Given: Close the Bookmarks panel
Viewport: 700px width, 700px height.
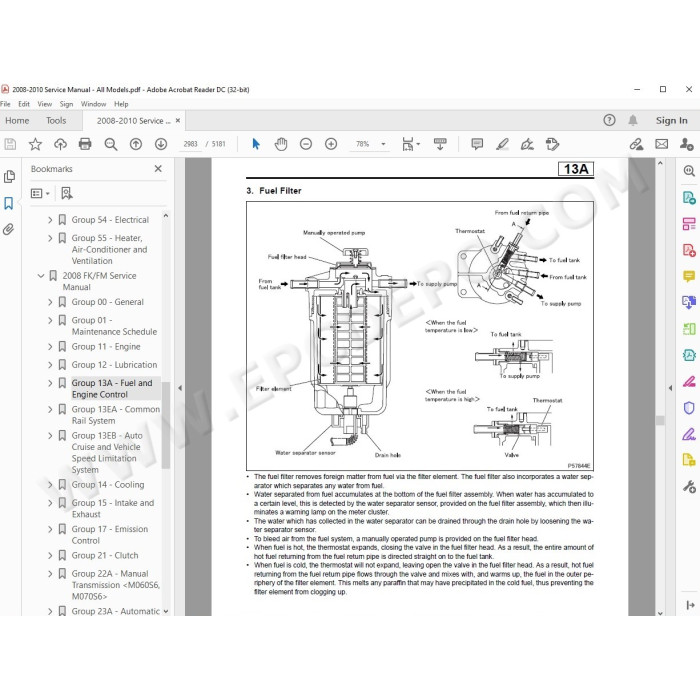Looking at the screenshot, I should click(158, 169).
